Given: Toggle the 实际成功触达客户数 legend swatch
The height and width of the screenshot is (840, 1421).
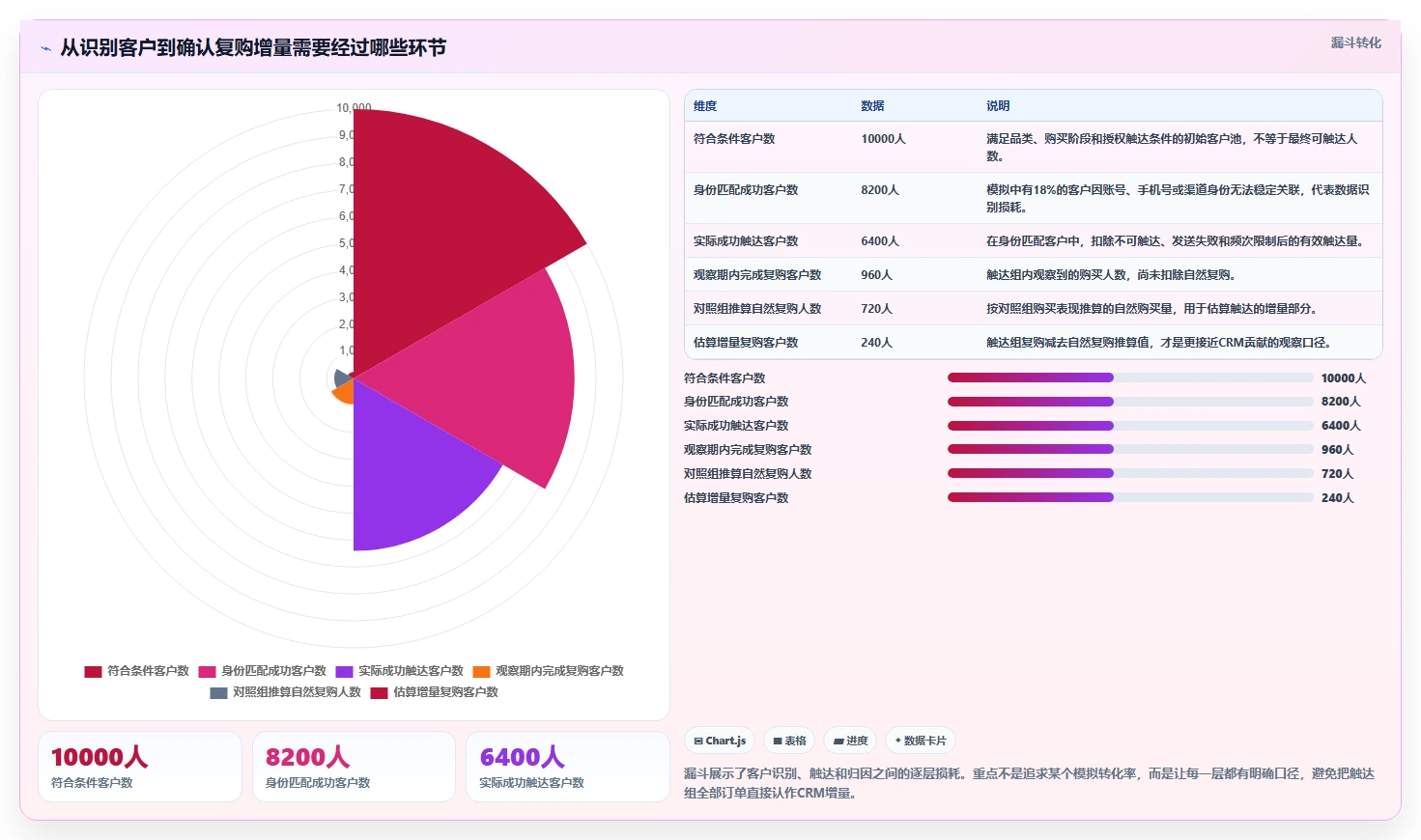Looking at the screenshot, I should coord(344,671).
